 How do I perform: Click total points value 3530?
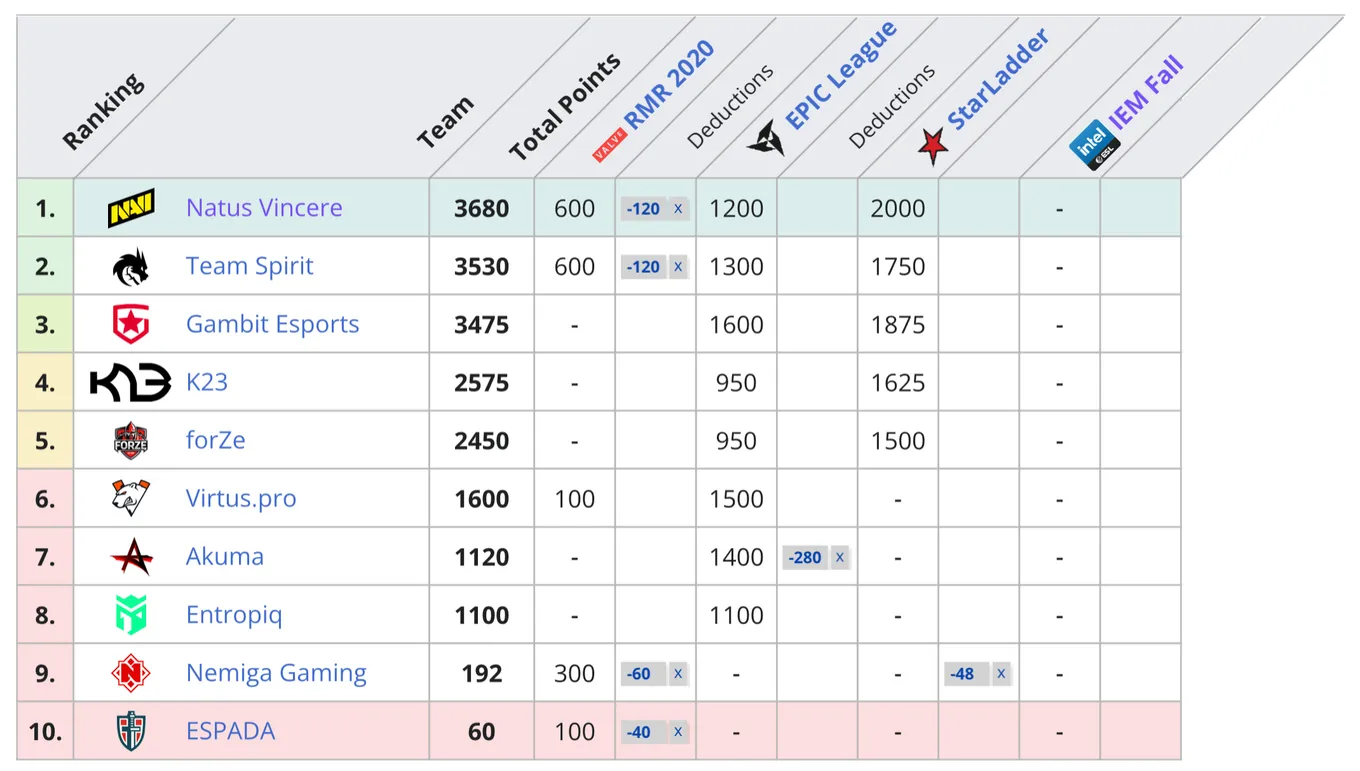pyautogui.click(x=482, y=266)
